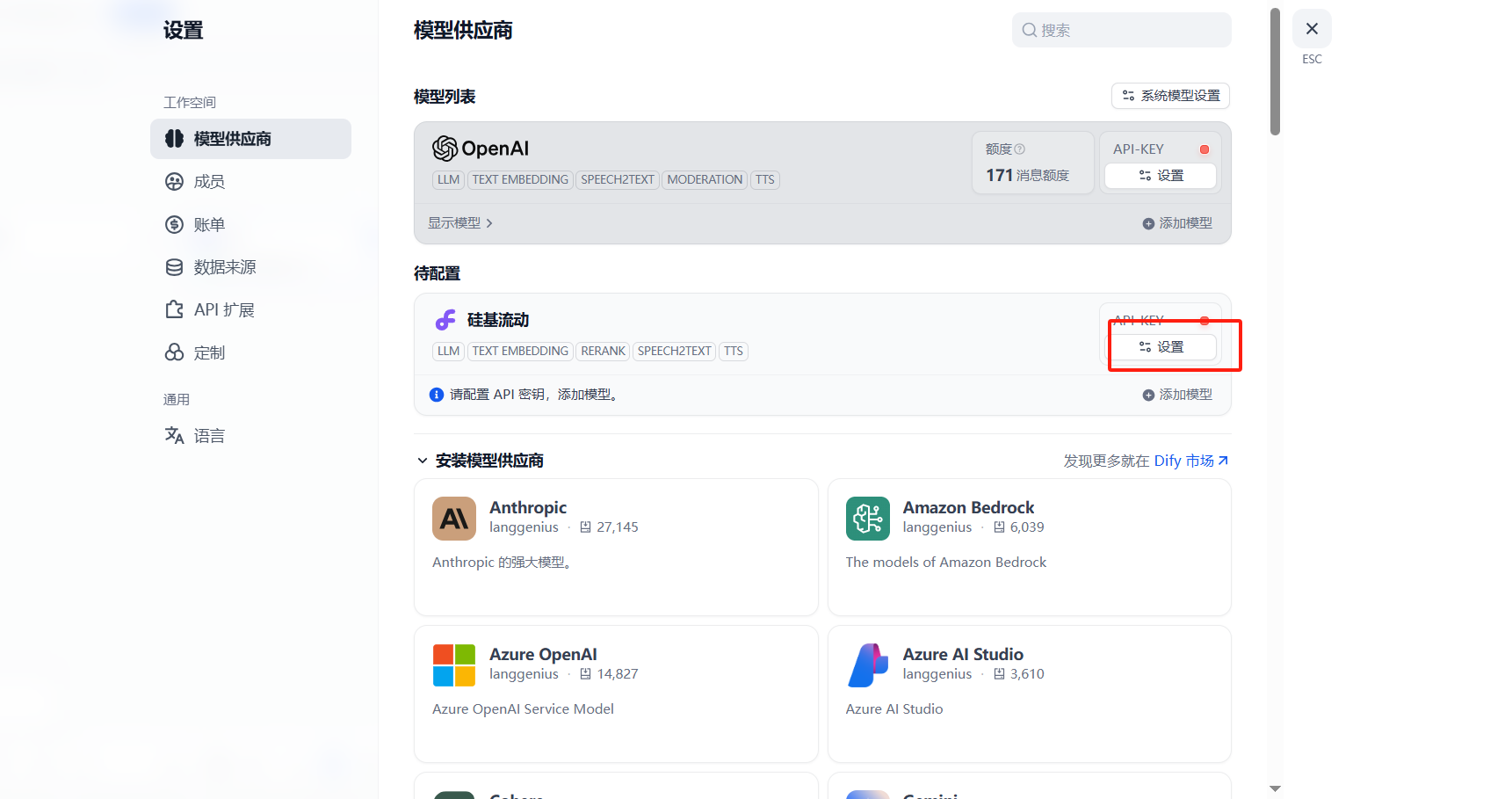Viewport: 1512px width, 799px height.
Task: Click Azure OpenAI install count 14,827
Action: tap(610, 674)
